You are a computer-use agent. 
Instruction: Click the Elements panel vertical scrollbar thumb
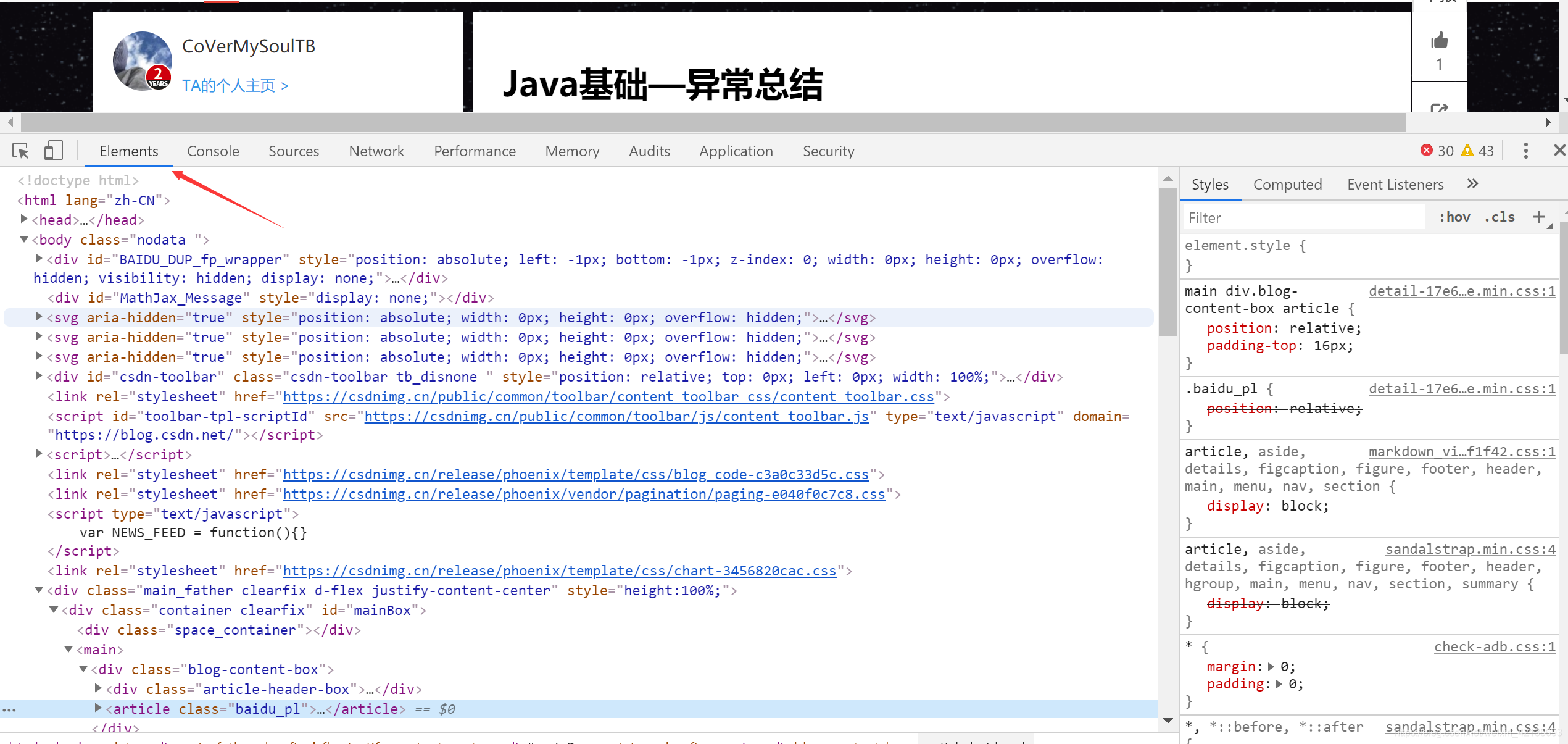pyautogui.click(x=1168, y=262)
